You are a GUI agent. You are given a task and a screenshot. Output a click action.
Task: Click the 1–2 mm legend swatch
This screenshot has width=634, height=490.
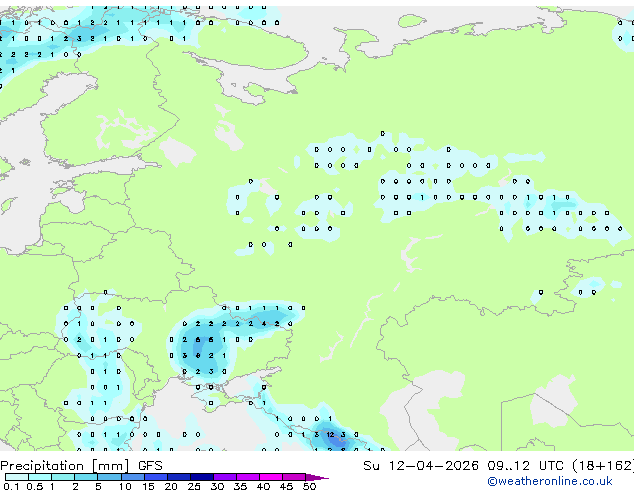63,477
